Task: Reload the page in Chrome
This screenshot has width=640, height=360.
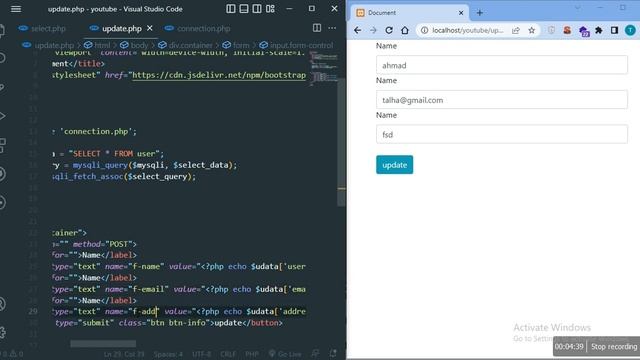Action: (389, 30)
